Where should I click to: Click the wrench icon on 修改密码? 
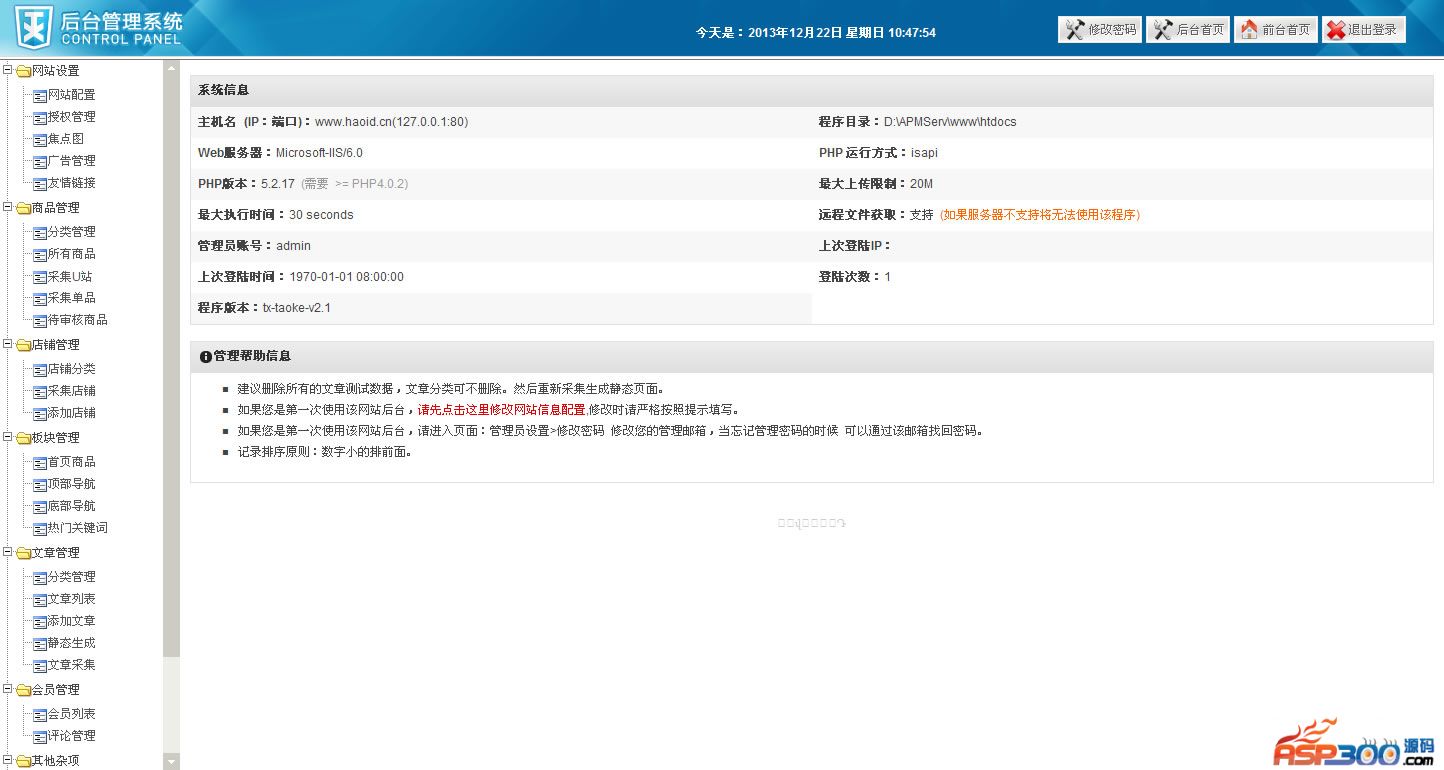pos(1075,30)
